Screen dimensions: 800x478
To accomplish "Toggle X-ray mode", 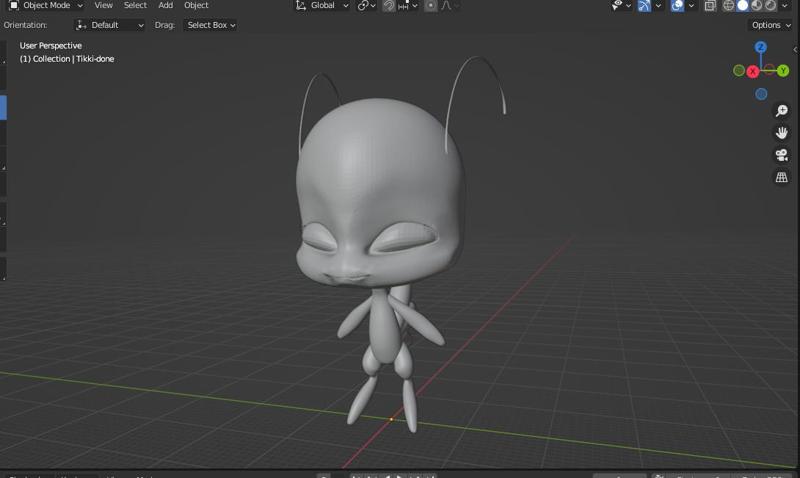I will tap(710, 5).
